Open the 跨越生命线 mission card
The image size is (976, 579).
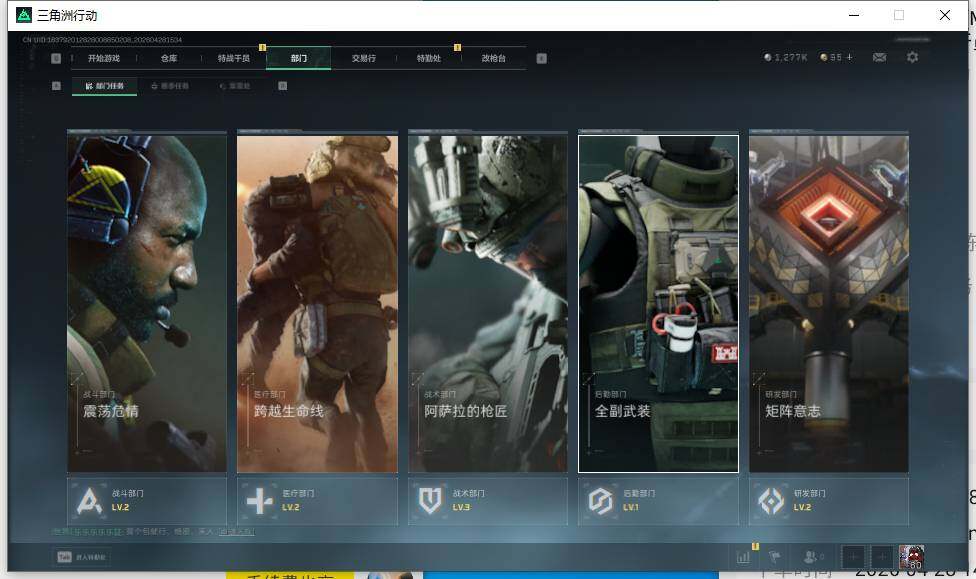[x=317, y=304]
